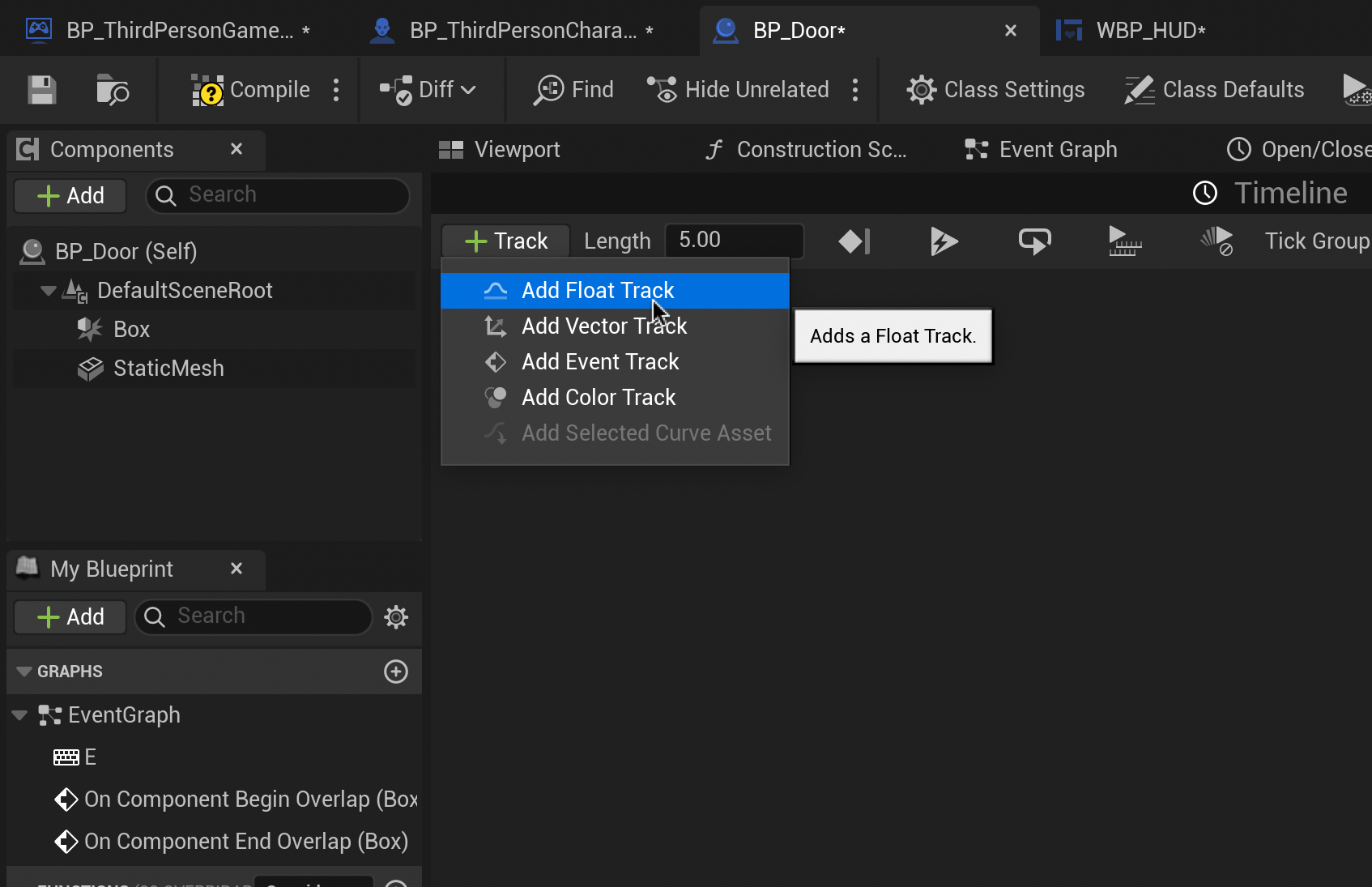This screenshot has height=887, width=1372.
Task: Open Class Defaults
Action: (1214, 90)
